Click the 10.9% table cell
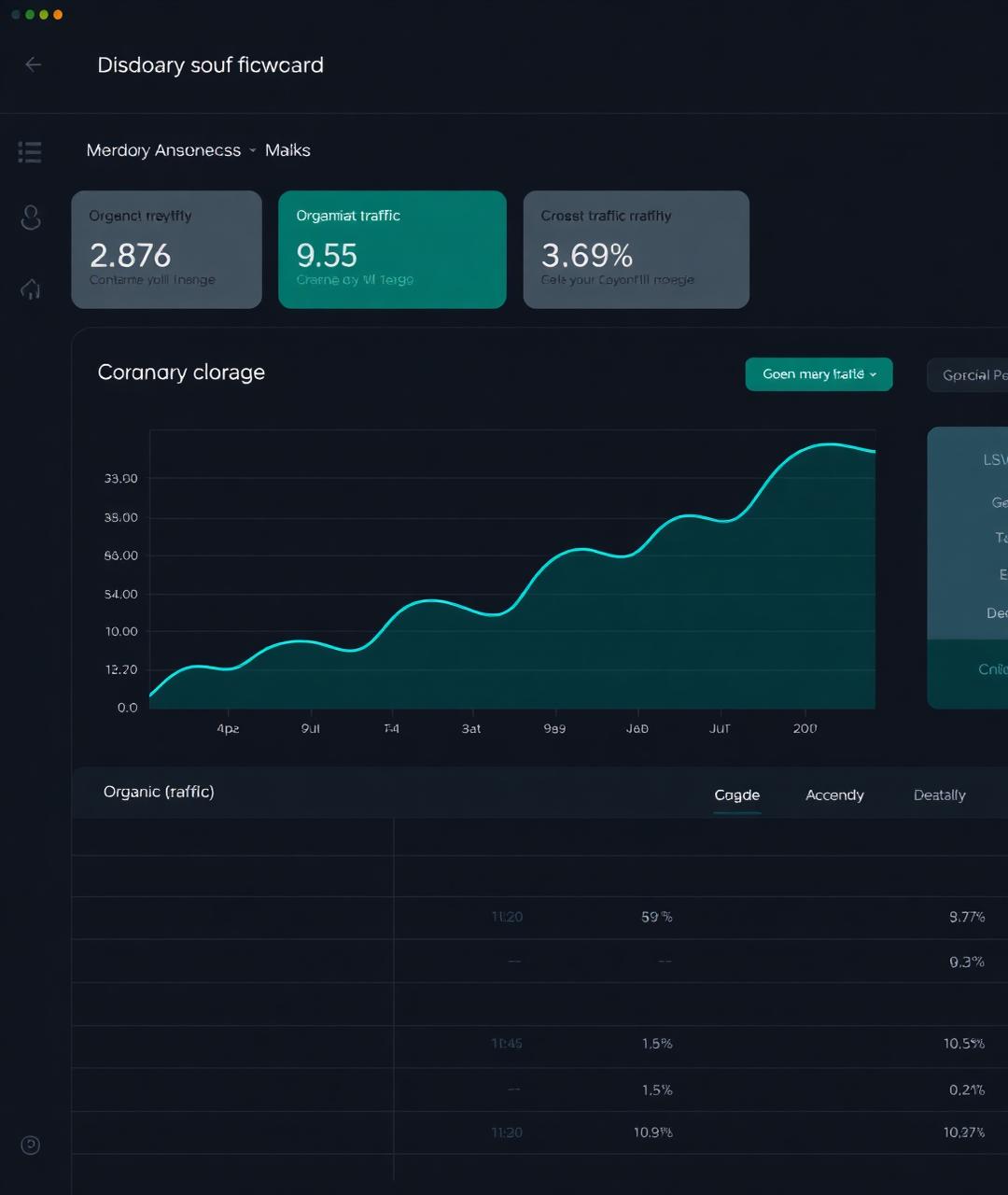The height and width of the screenshot is (1195, 1008). (653, 1132)
